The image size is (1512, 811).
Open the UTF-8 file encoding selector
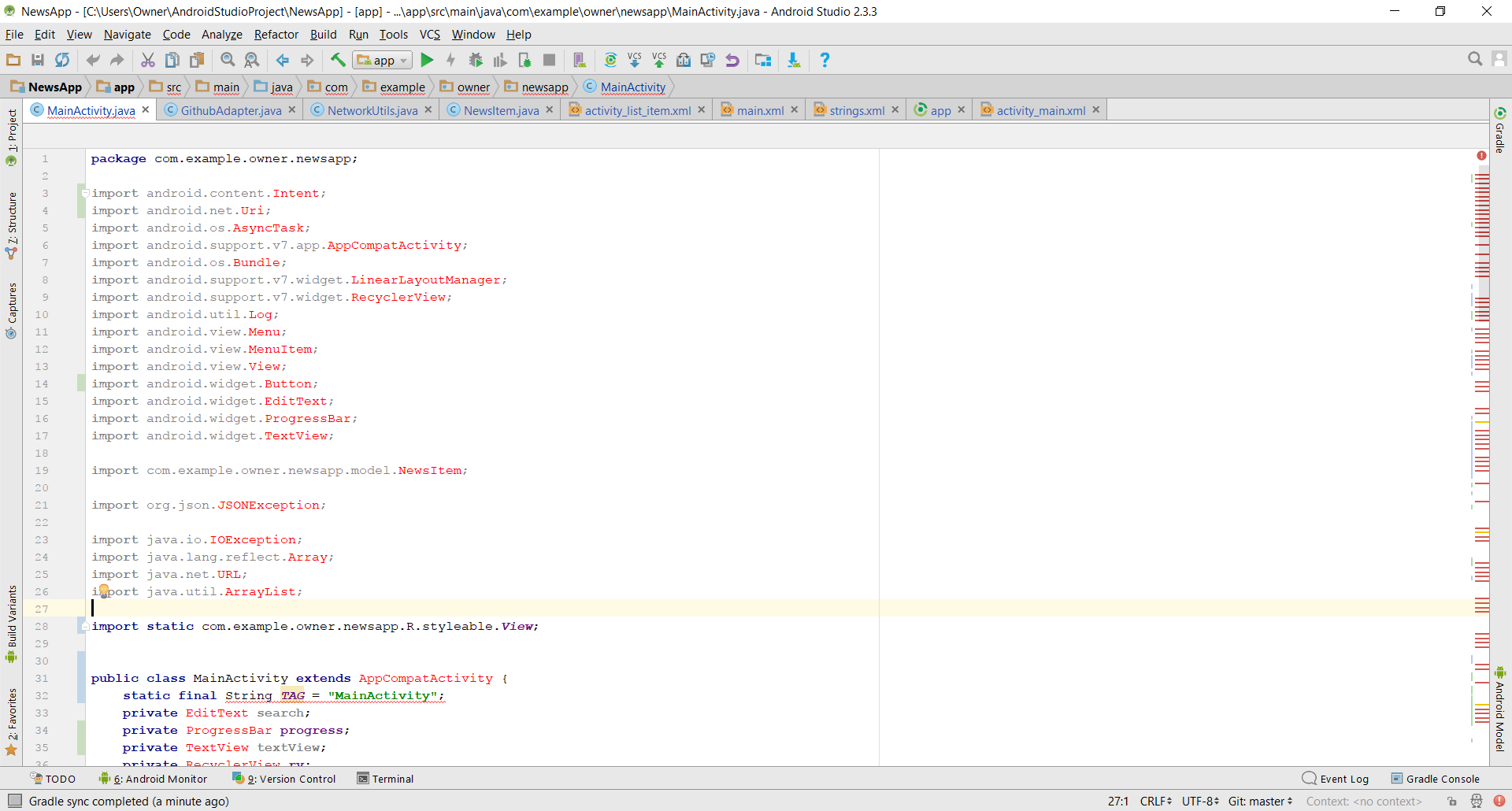(x=1199, y=802)
